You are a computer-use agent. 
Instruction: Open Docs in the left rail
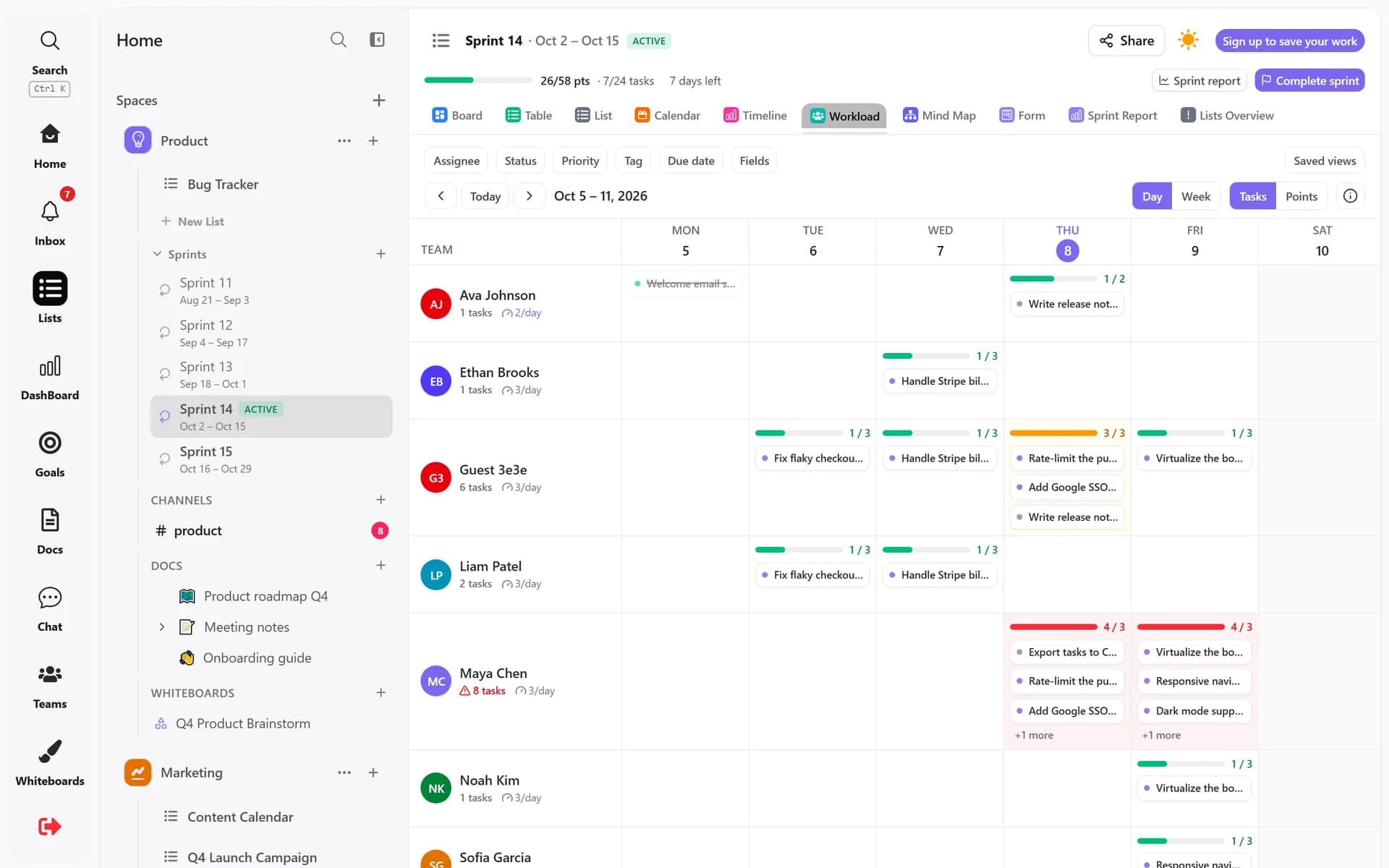49,532
